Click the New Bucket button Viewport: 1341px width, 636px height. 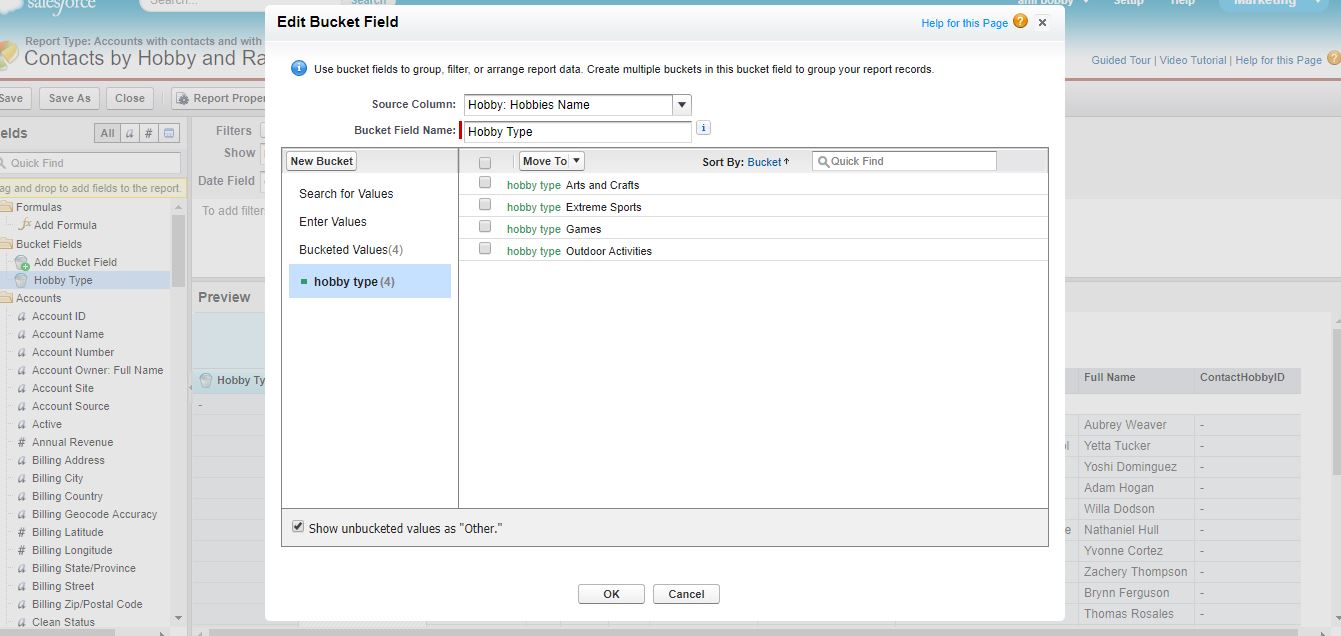click(x=322, y=161)
